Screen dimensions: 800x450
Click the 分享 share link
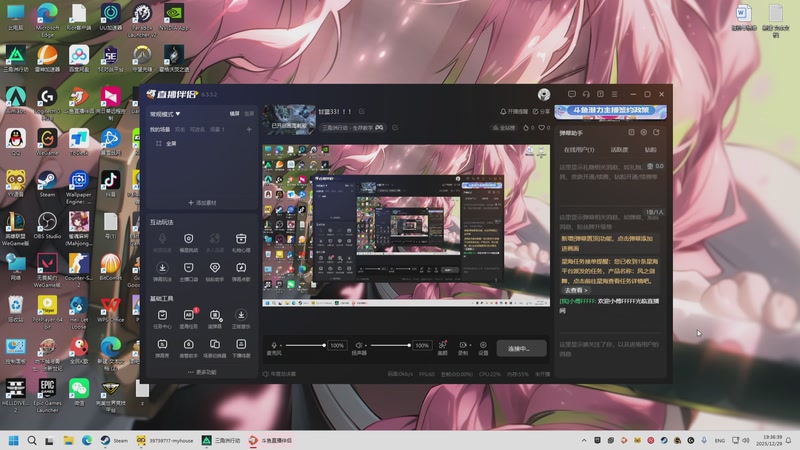pyautogui.click(x=541, y=111)
